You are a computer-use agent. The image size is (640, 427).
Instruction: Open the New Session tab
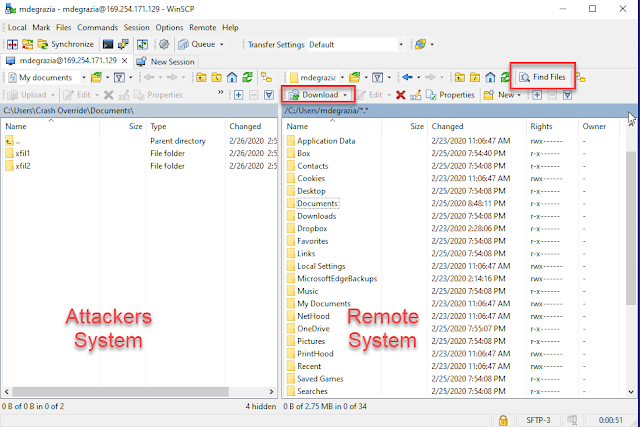coord(165,62)
